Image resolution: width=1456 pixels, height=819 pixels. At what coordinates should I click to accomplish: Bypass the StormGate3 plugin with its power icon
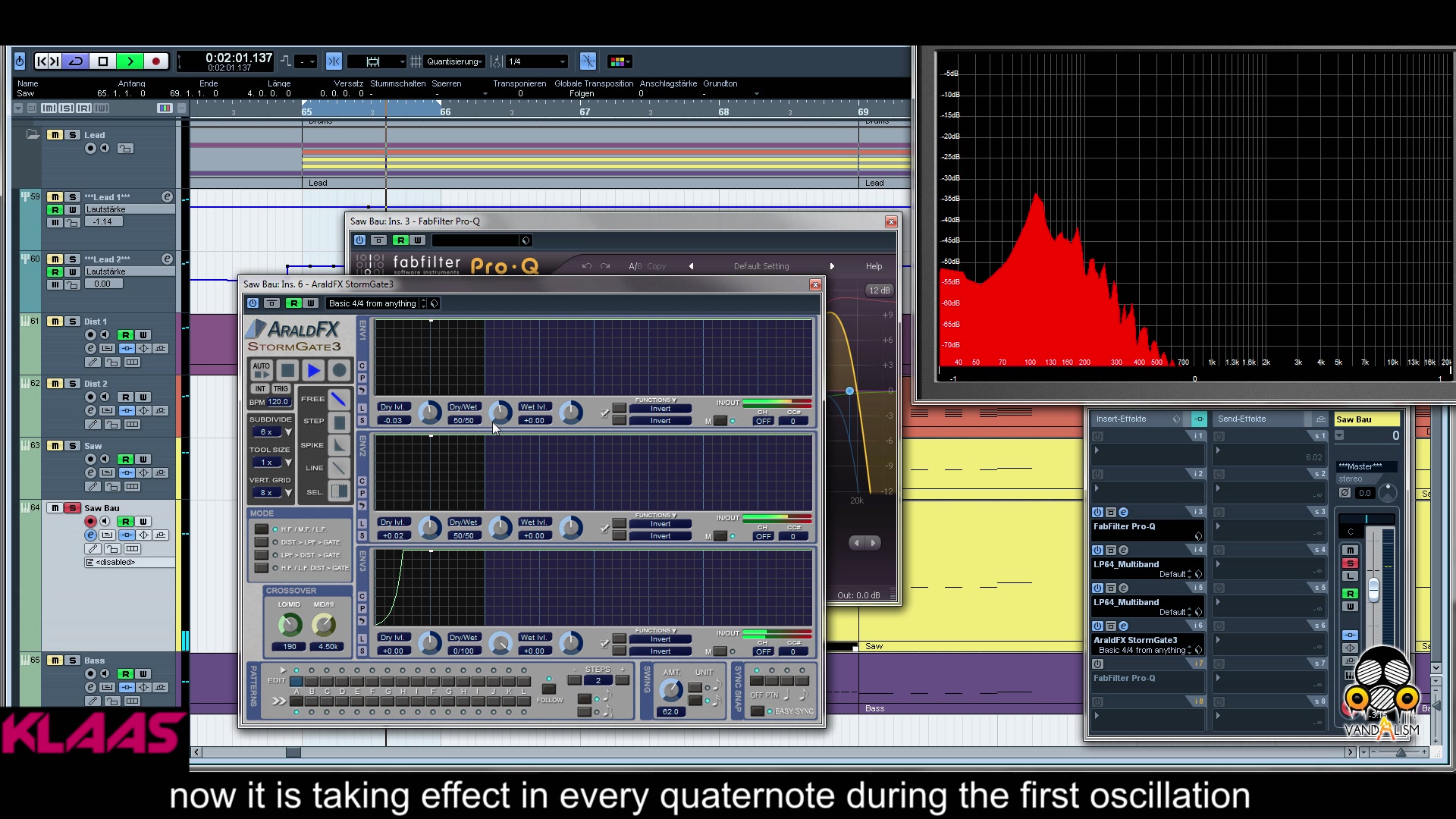tap(253, 303)
